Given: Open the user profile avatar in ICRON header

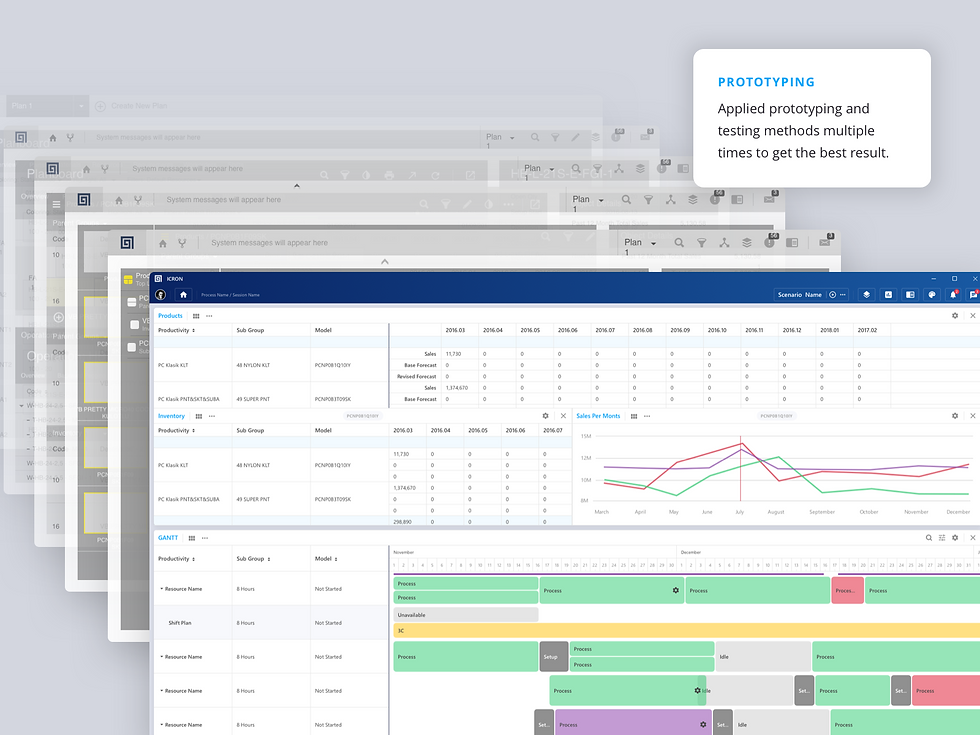Looking at the screenshot, I should 160,294.
